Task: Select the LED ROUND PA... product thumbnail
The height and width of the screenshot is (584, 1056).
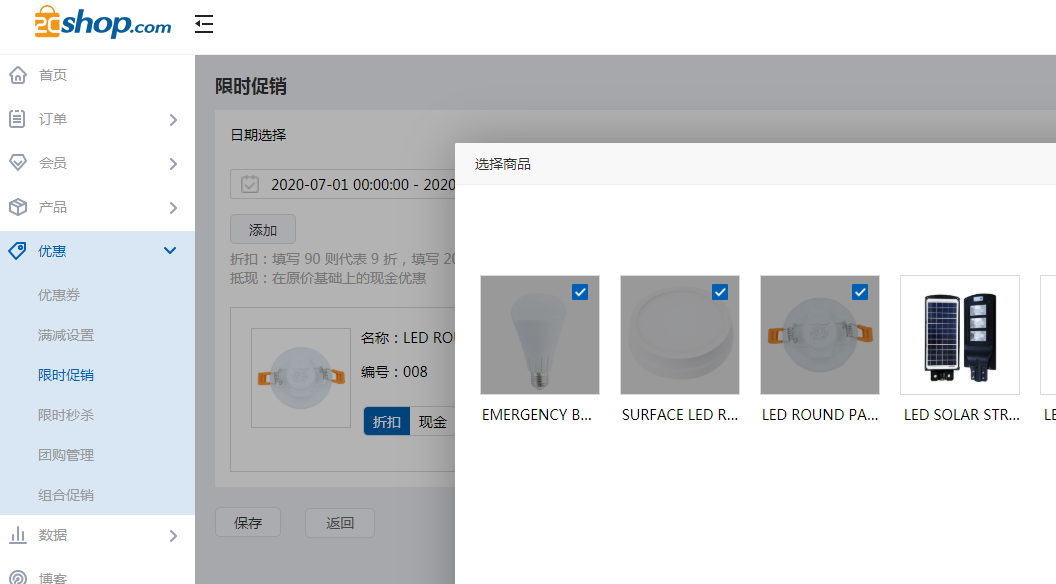Action: [820, 335]
